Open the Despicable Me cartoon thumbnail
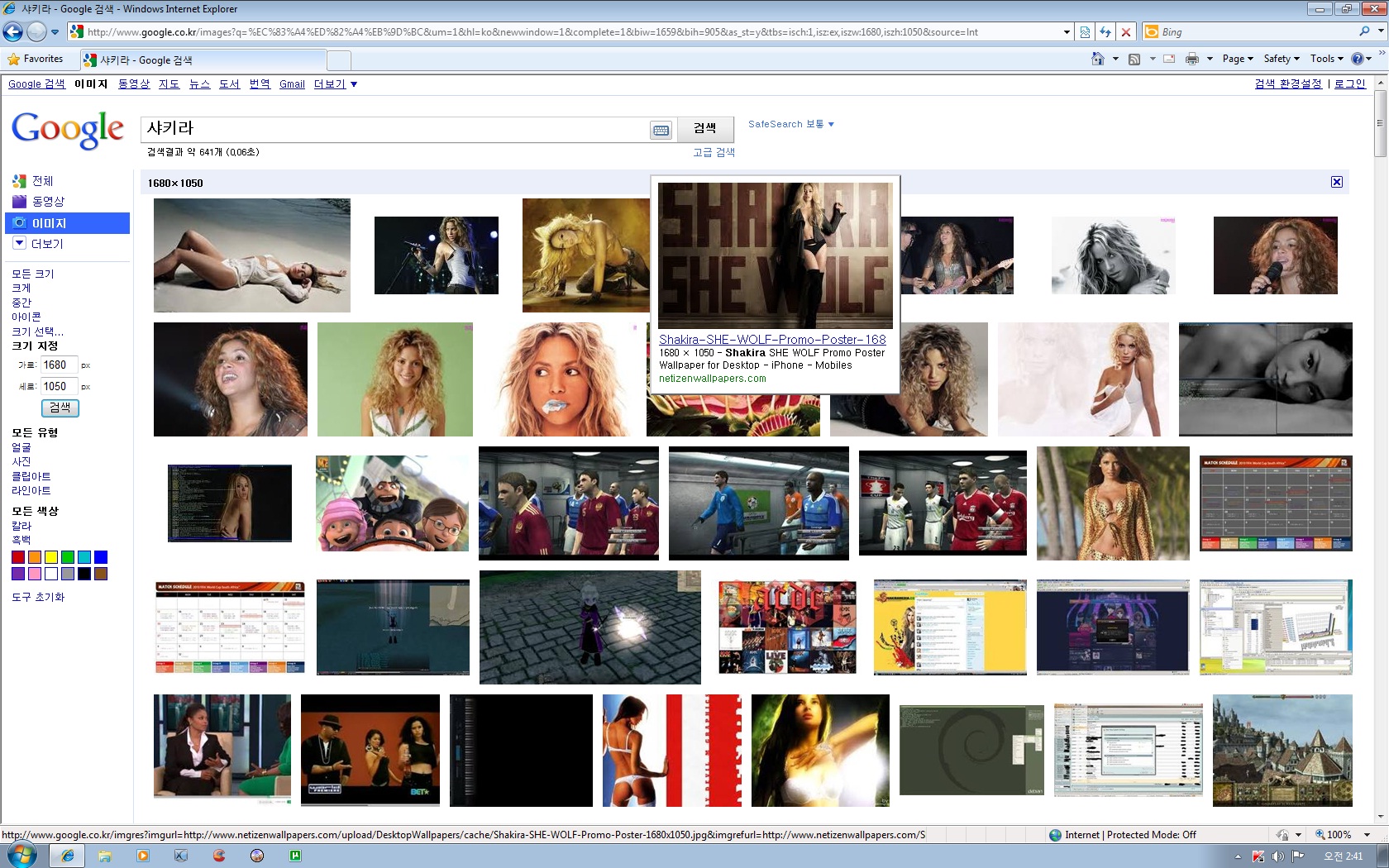This screenshot has height=868, width=1389. 392,503
